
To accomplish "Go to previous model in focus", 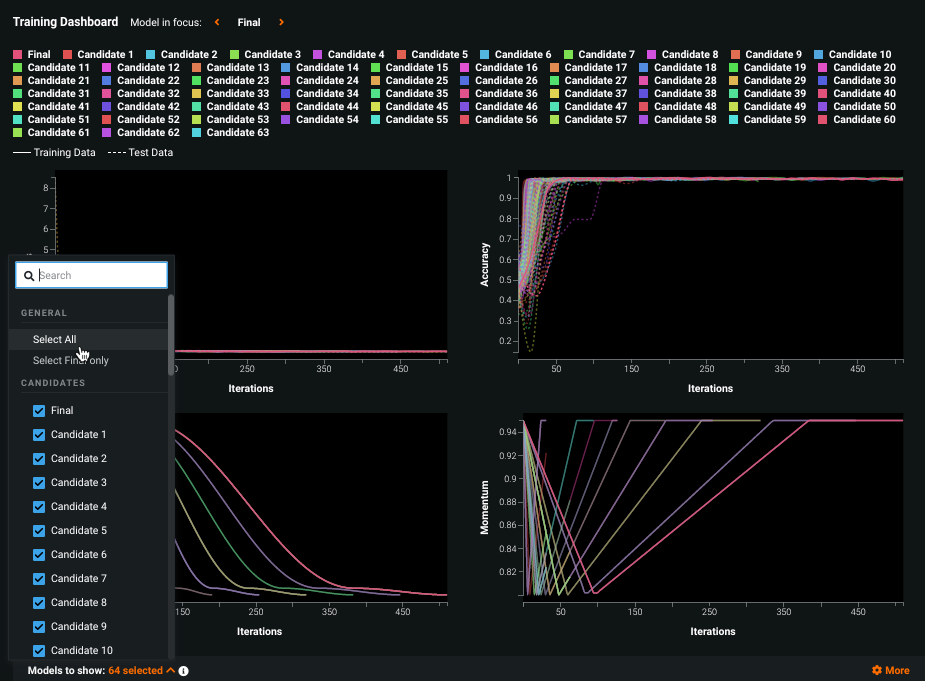I will (x=217, y=22).
